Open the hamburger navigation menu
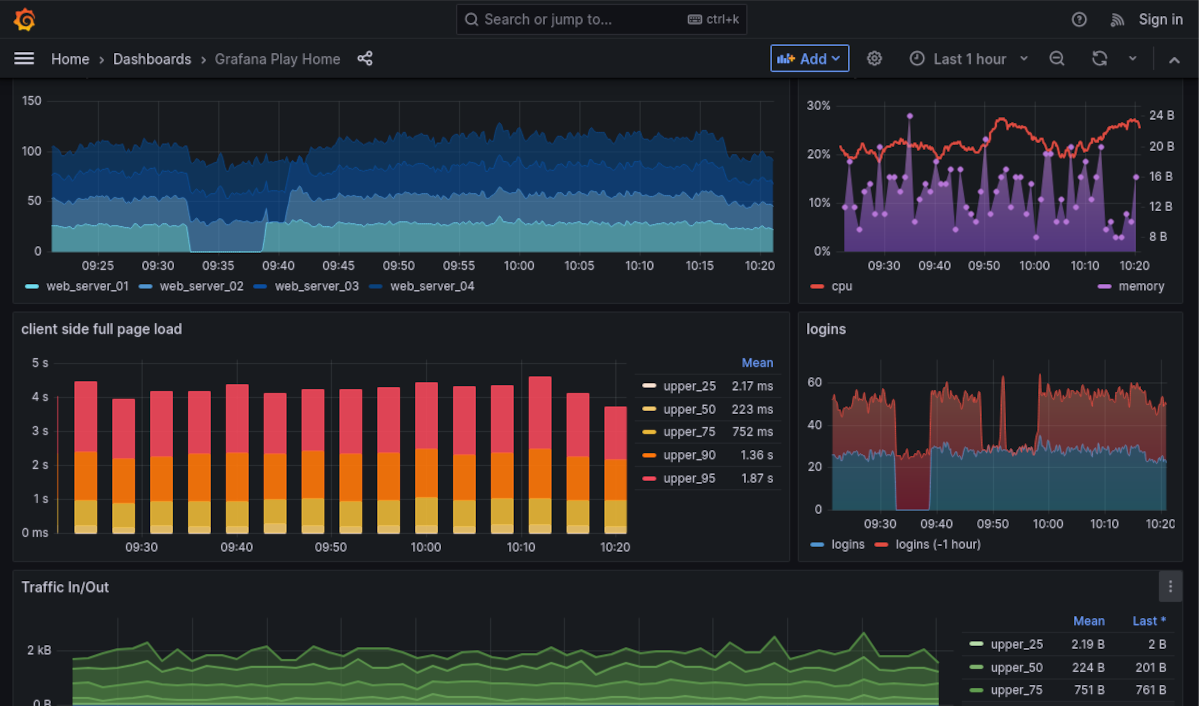The image size is (1201, 706). coord(24,59)
